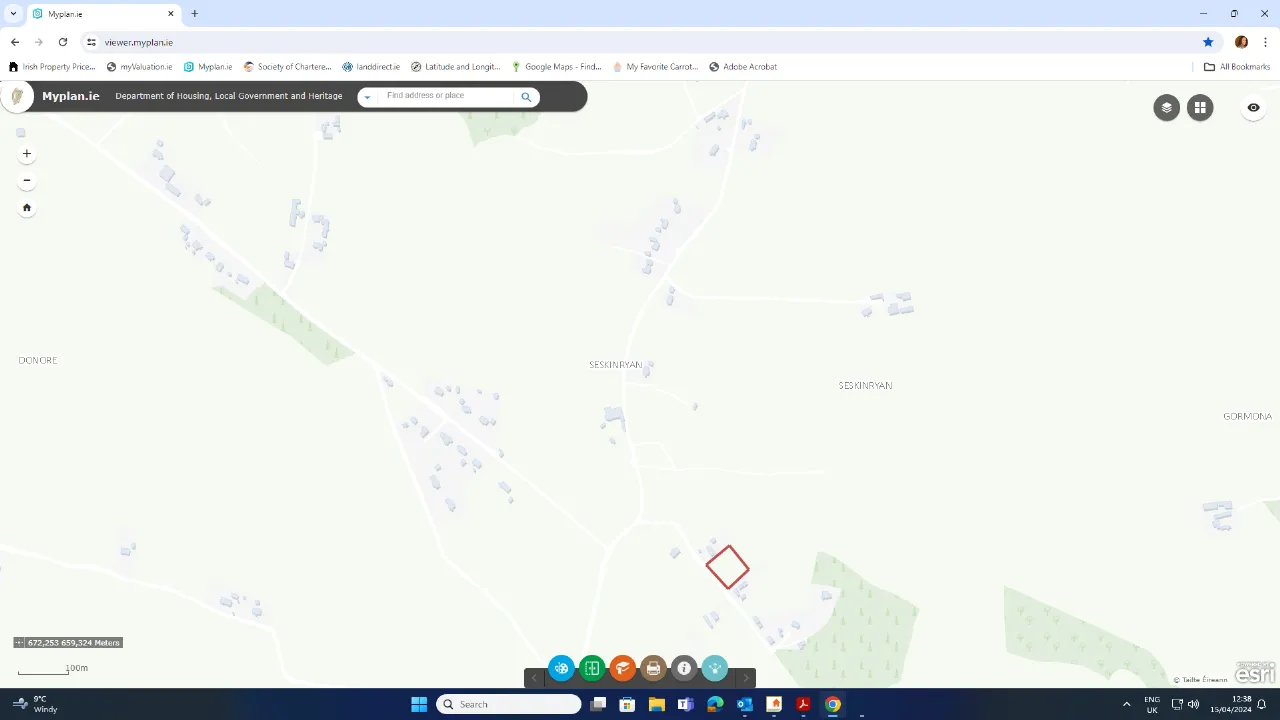Switch to the Myplan.ie browser tab

(x=65, y=14)
